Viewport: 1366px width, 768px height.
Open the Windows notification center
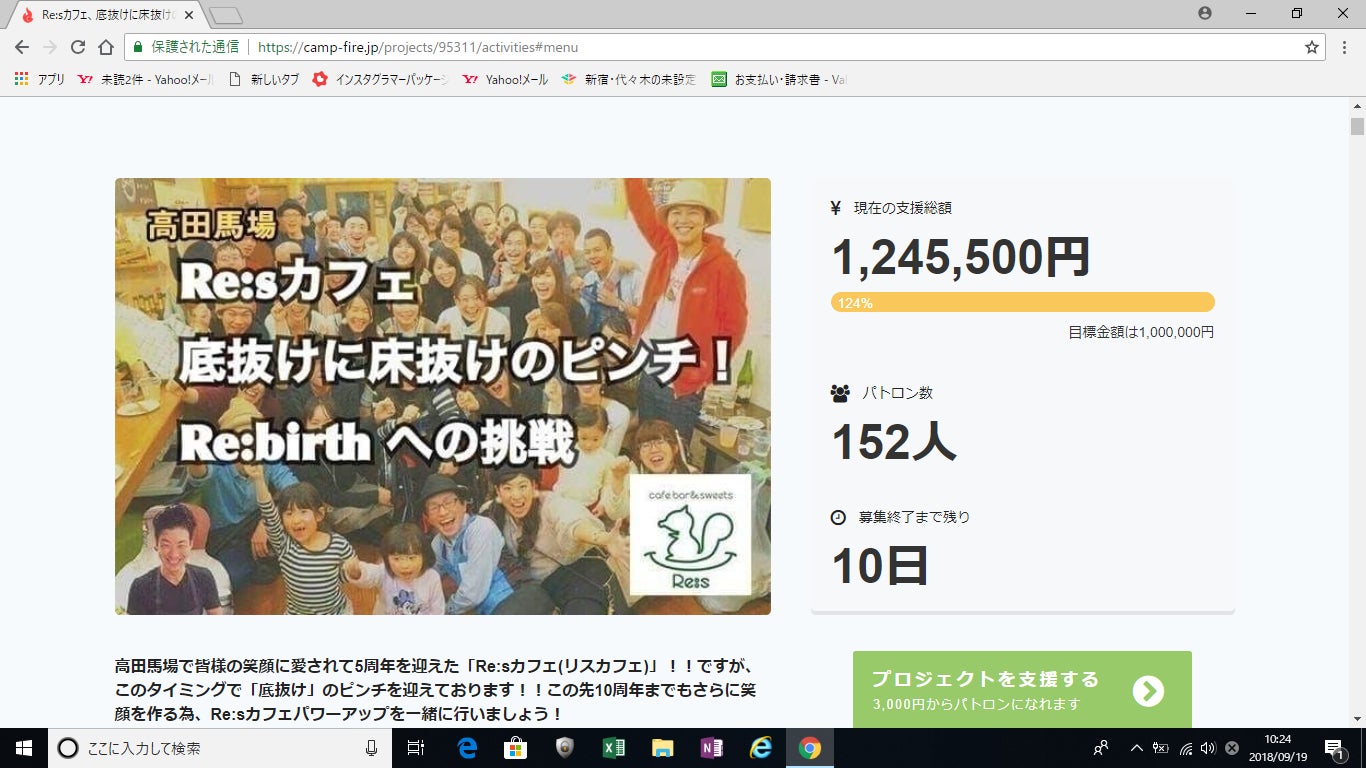point(1333,748)
